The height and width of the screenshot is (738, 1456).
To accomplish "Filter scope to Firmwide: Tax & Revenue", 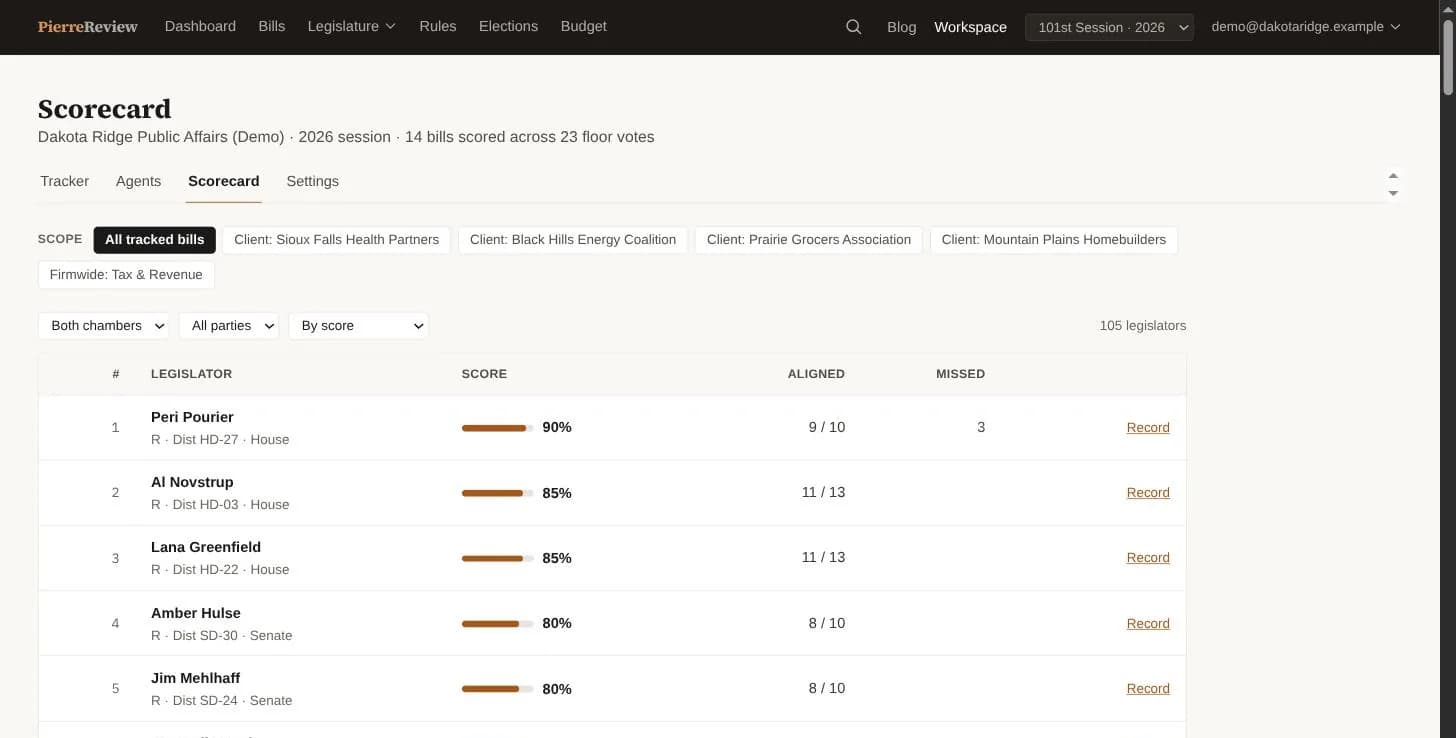I will point(126,275).
